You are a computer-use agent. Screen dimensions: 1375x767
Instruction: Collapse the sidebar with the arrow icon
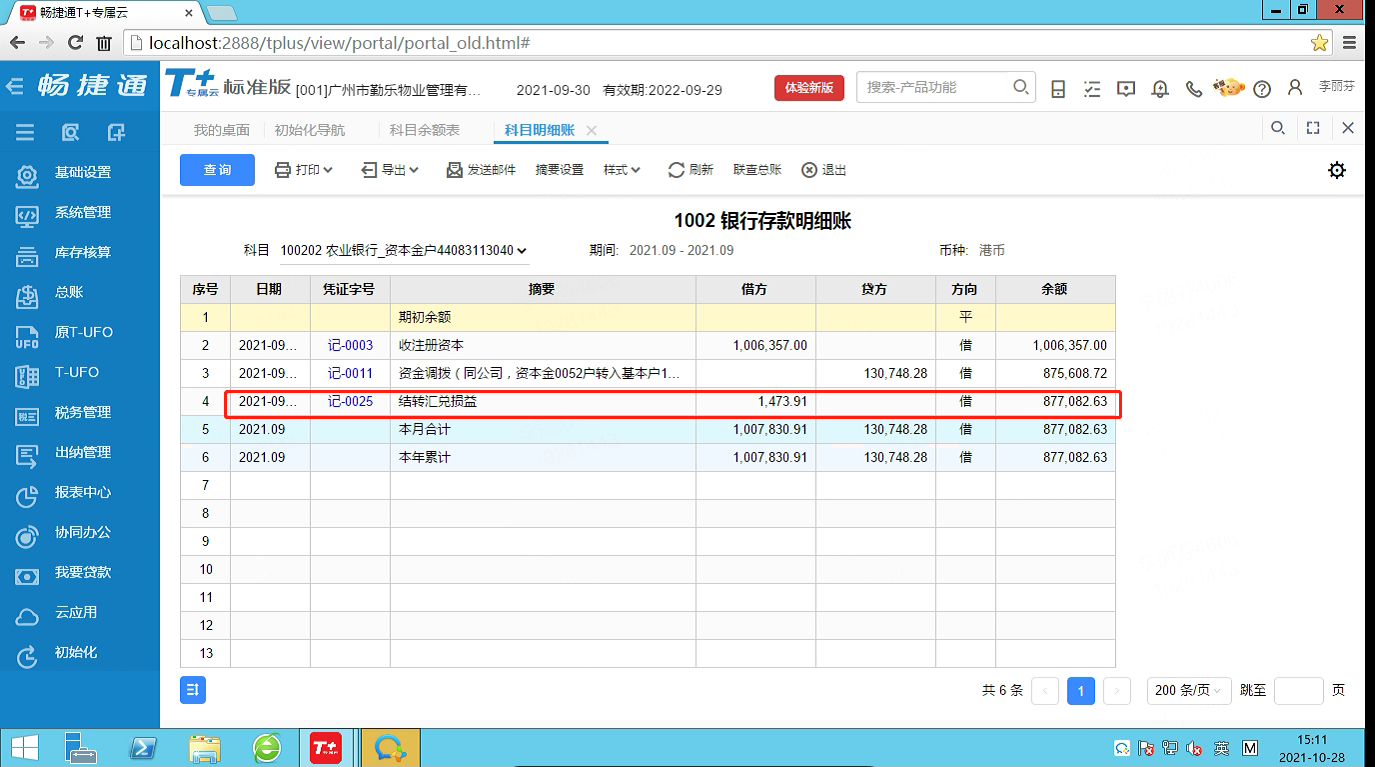point(14,87)
